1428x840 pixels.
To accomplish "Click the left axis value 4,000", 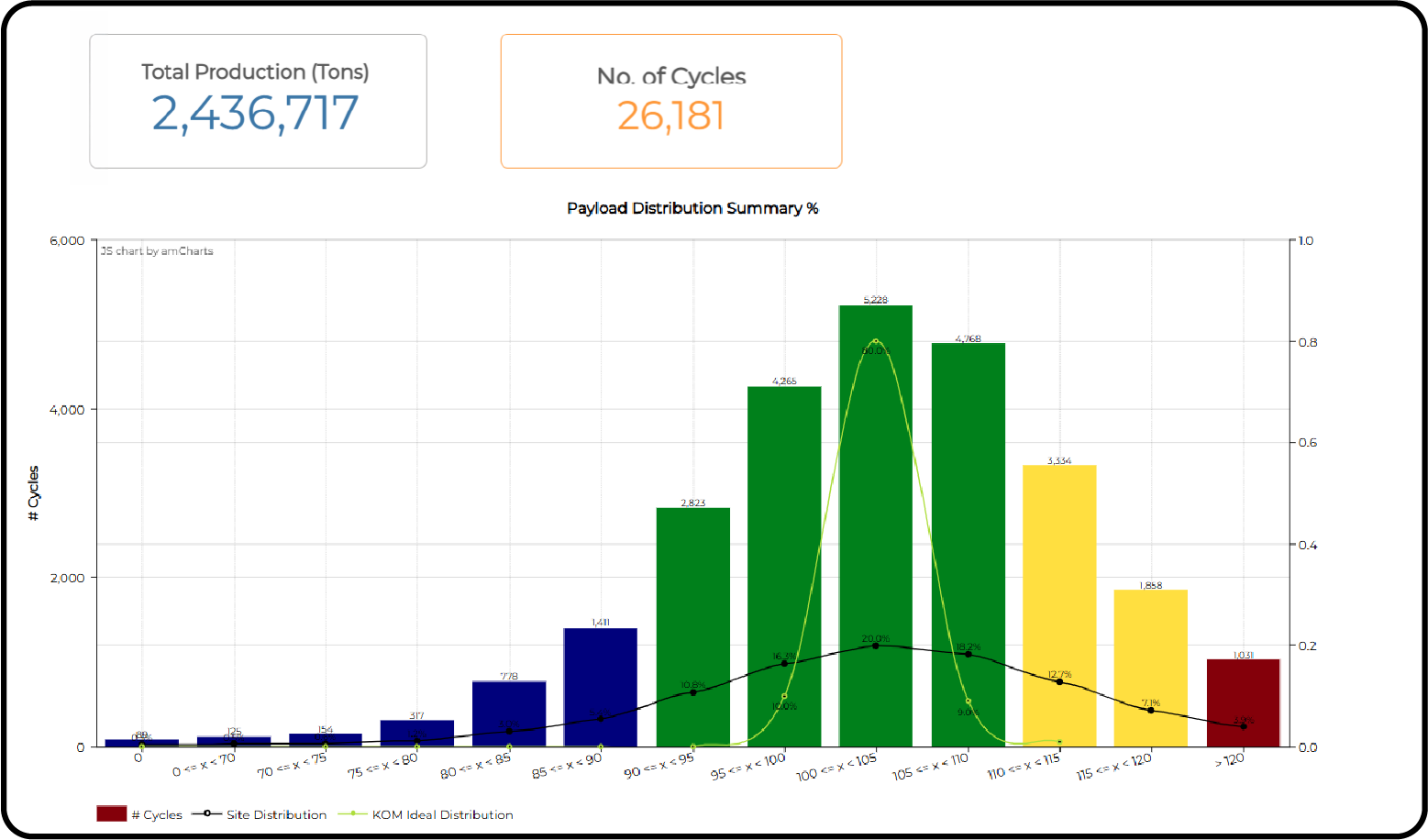I will 67,409.
